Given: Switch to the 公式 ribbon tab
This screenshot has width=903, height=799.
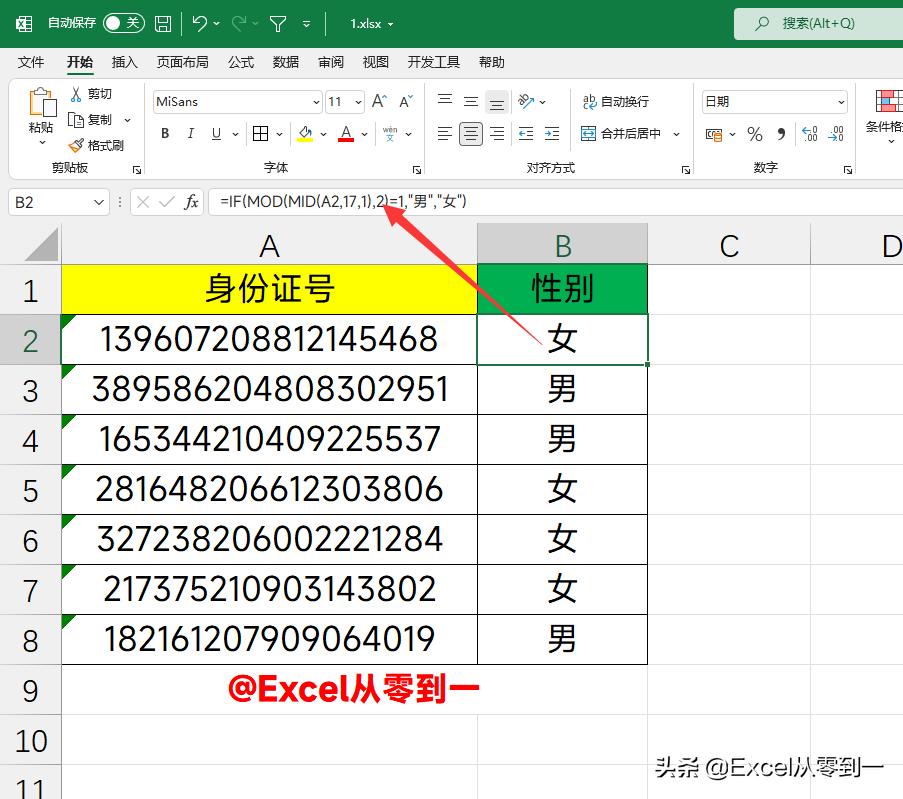Looking at the screenshot, I should tap(240, 62).
